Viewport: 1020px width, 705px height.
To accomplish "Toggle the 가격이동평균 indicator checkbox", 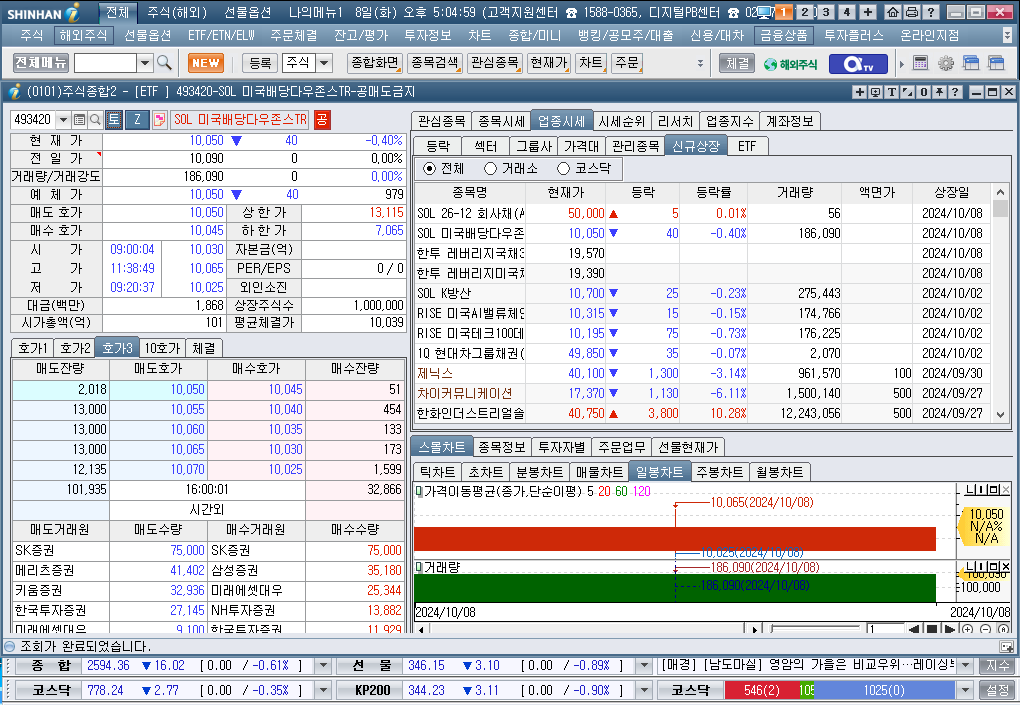I will pos(419,491).
